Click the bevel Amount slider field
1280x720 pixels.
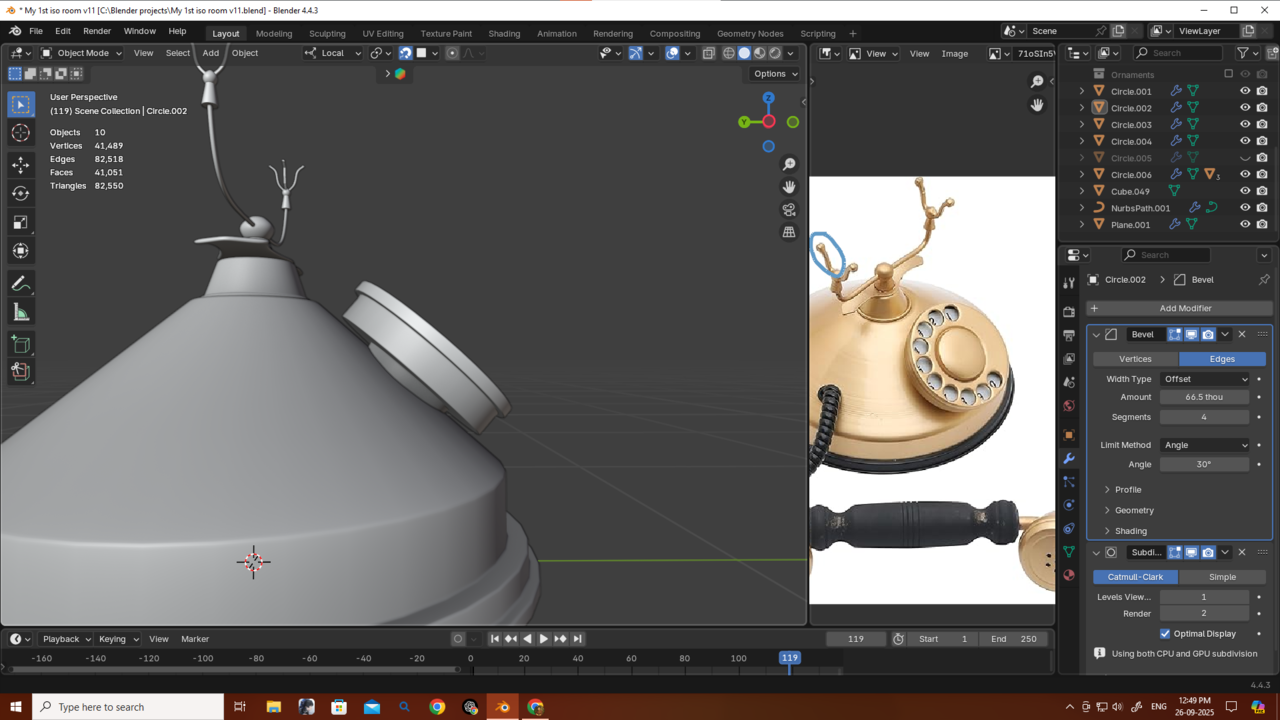pyautogui.click(x=1204, y=397)
